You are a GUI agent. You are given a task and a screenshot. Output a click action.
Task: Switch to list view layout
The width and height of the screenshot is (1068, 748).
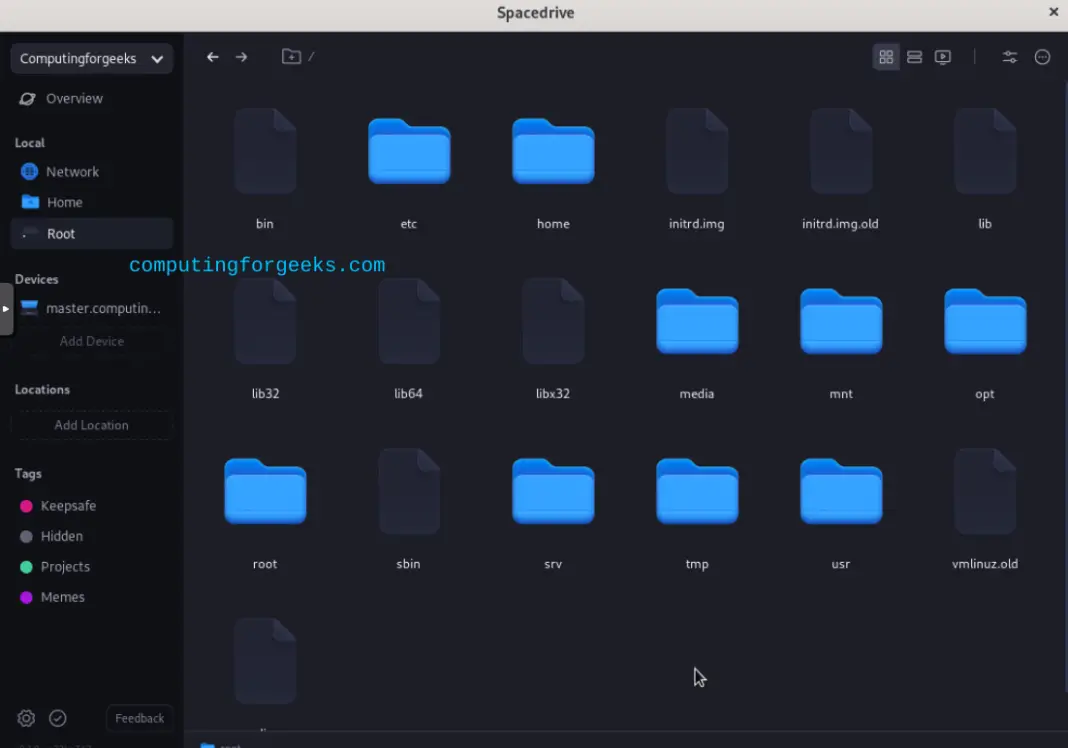coord(914,57)
